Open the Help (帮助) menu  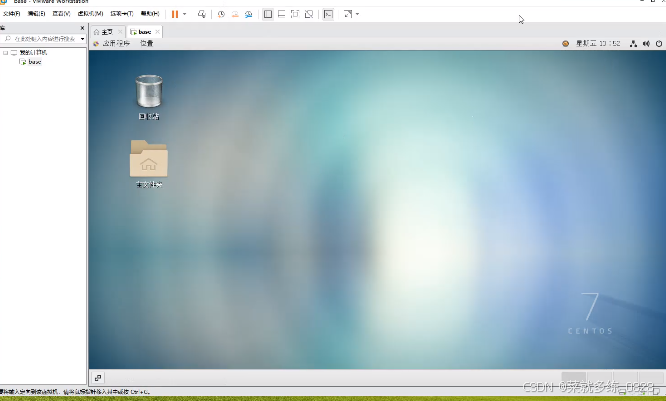(x=150, y=14)
